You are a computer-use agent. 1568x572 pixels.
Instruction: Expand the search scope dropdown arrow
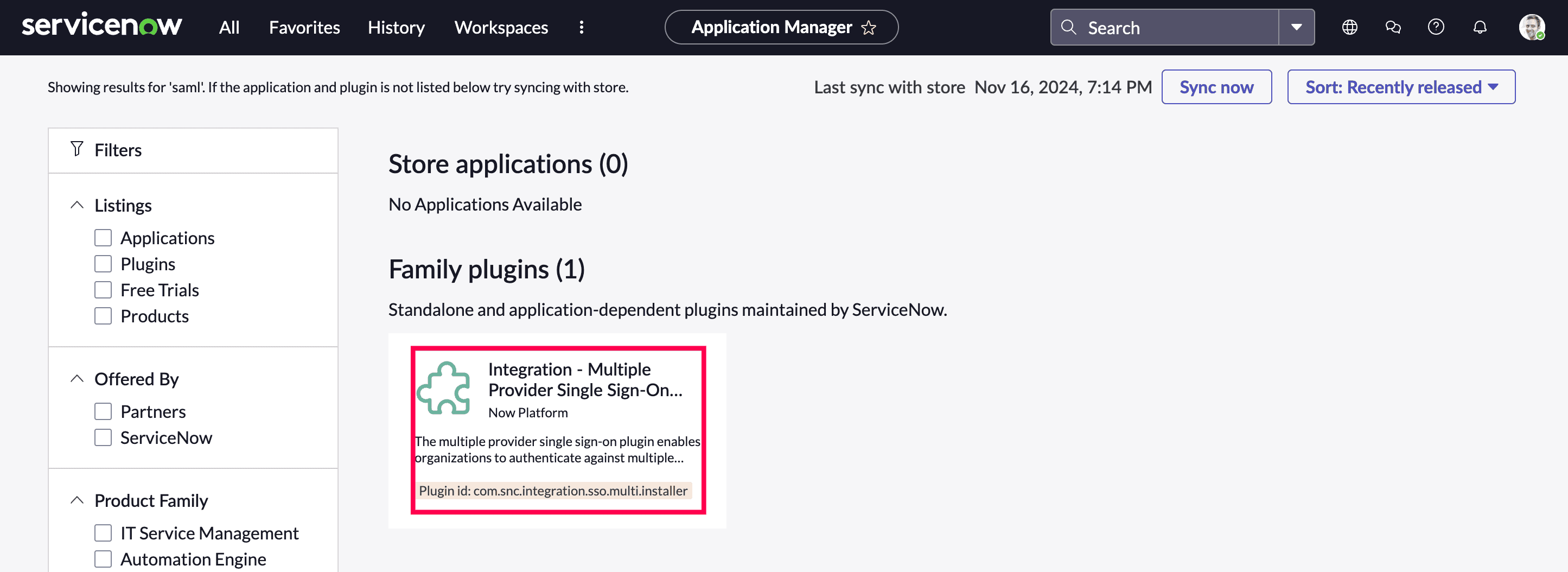1296,28
